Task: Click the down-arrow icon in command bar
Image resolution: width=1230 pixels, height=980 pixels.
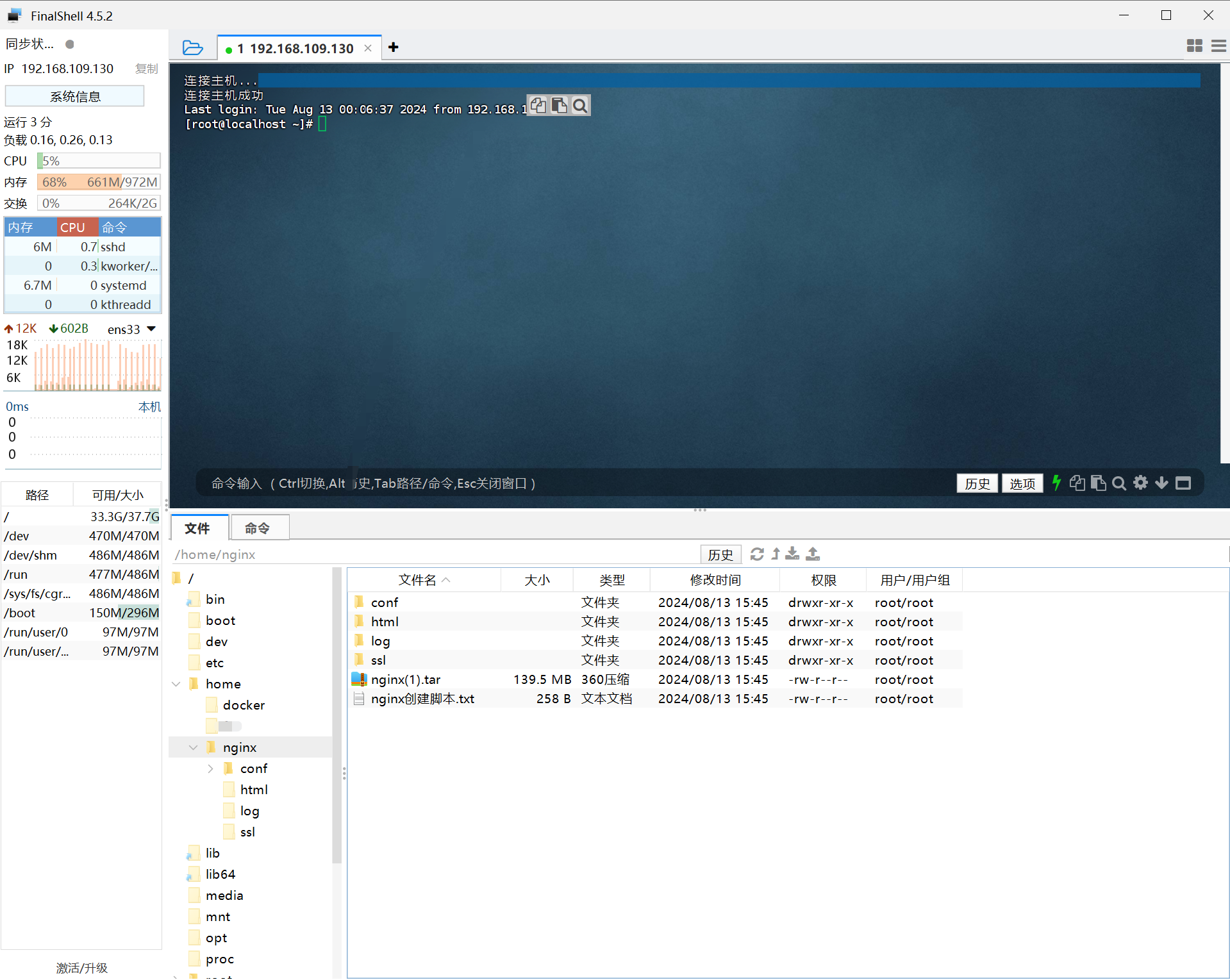Action: pos(1161,483)
